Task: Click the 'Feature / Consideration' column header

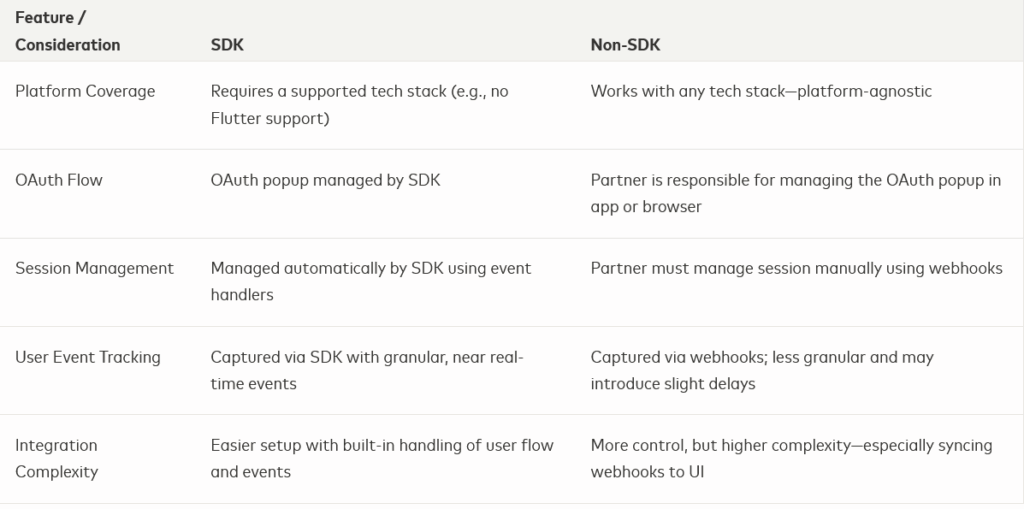Action: (x=67, y=31)
